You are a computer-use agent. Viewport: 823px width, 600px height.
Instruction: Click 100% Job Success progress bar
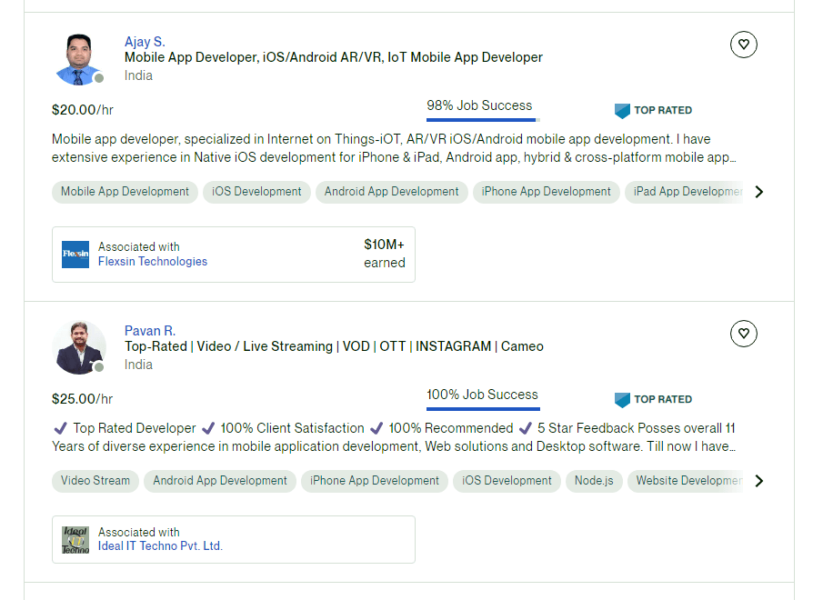482,408
